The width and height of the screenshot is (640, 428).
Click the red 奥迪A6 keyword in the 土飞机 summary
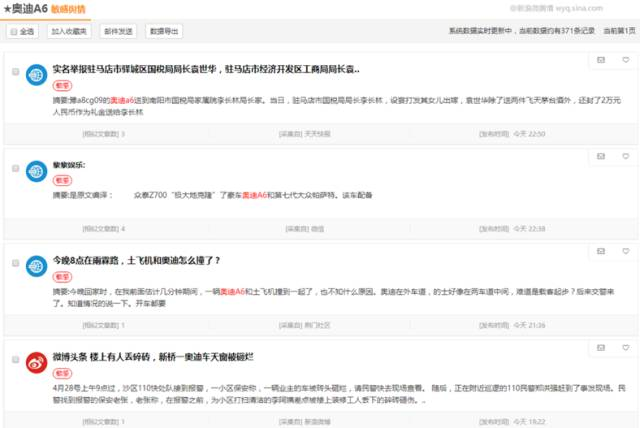[233, 292]
